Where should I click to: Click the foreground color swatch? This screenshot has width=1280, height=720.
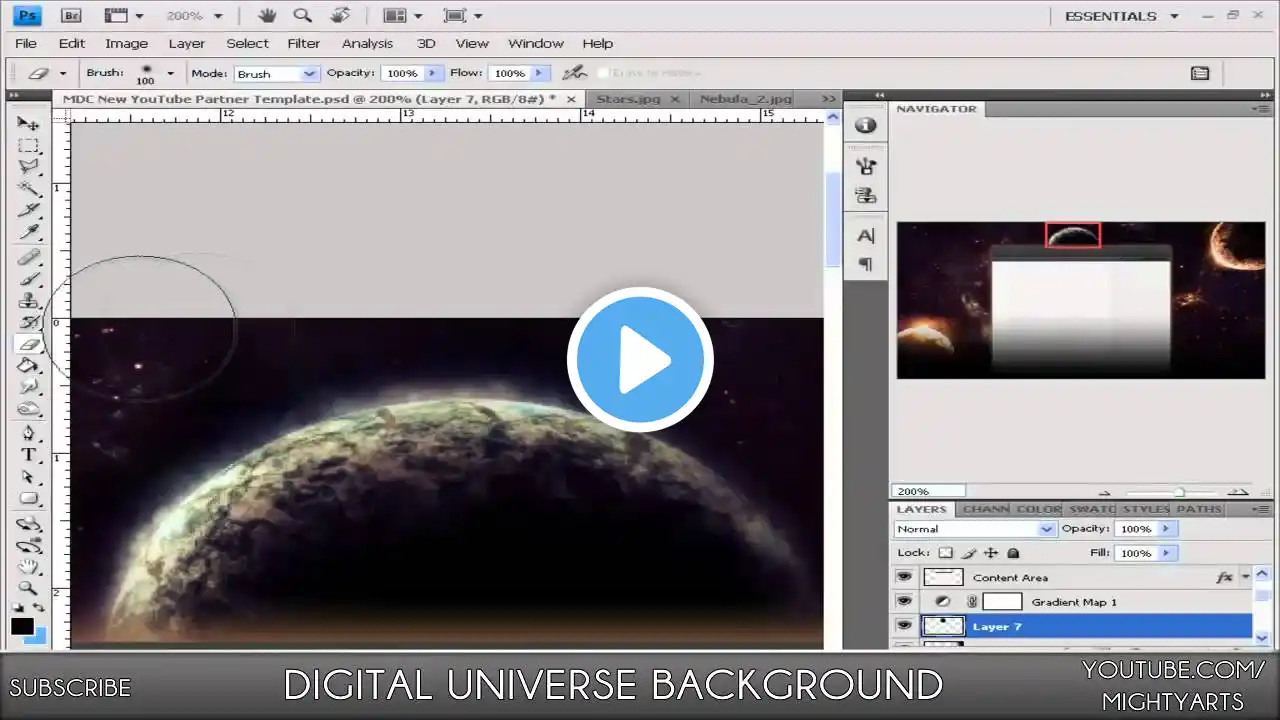(22, 626)
